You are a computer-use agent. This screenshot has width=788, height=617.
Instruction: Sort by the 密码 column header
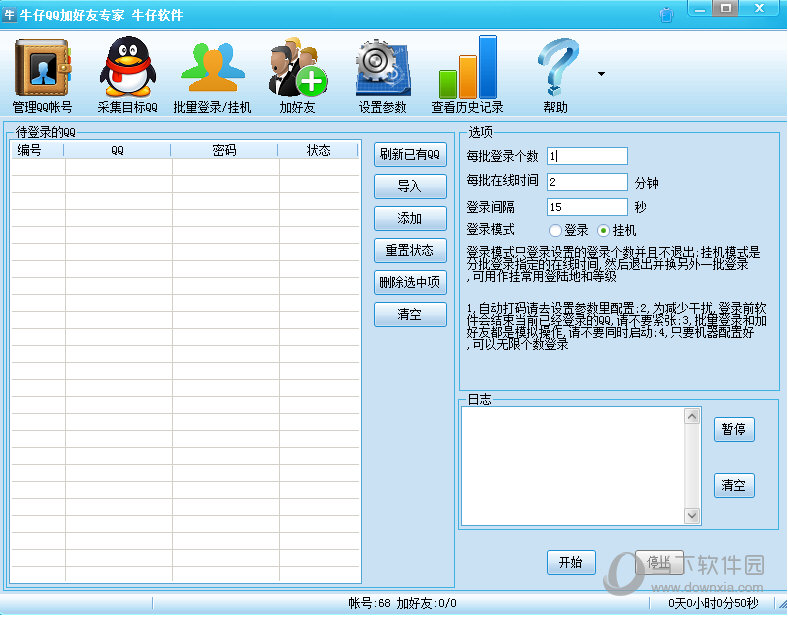[x=224, y=150]
